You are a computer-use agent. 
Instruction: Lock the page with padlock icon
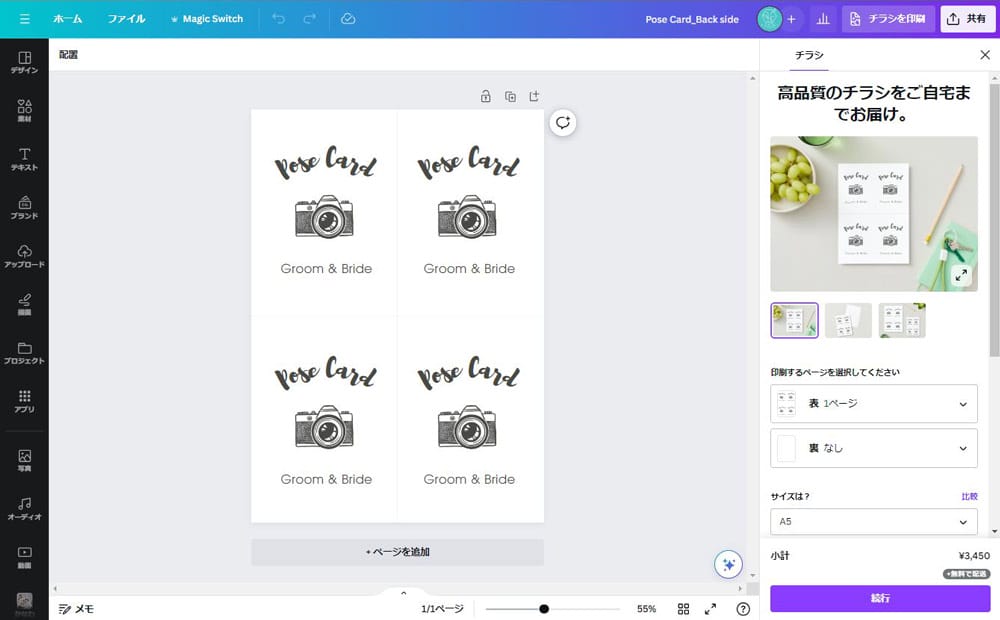[485, 97]
